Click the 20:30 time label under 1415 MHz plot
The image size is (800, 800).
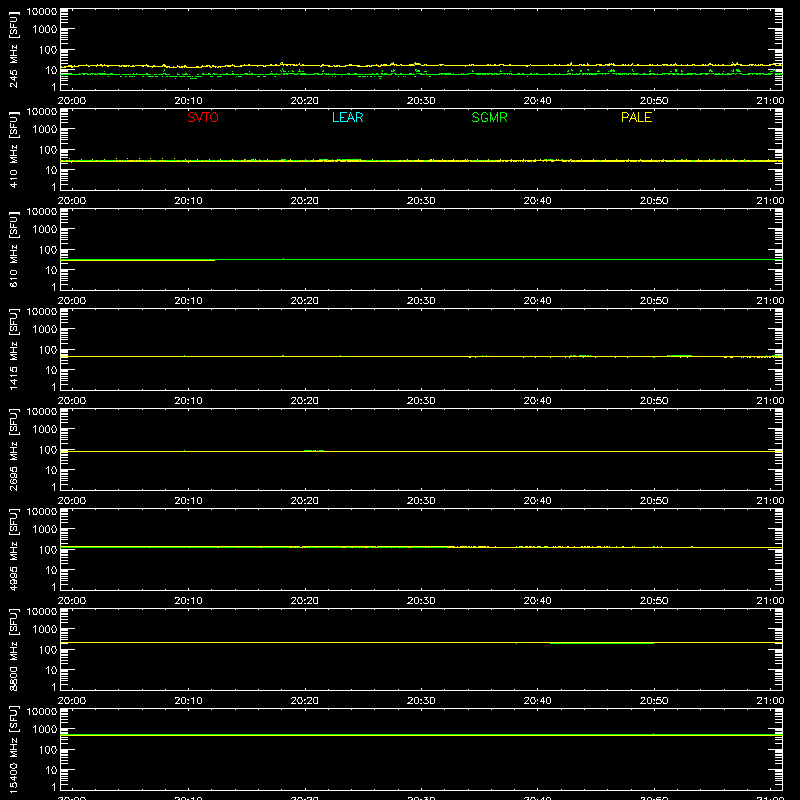421,401
